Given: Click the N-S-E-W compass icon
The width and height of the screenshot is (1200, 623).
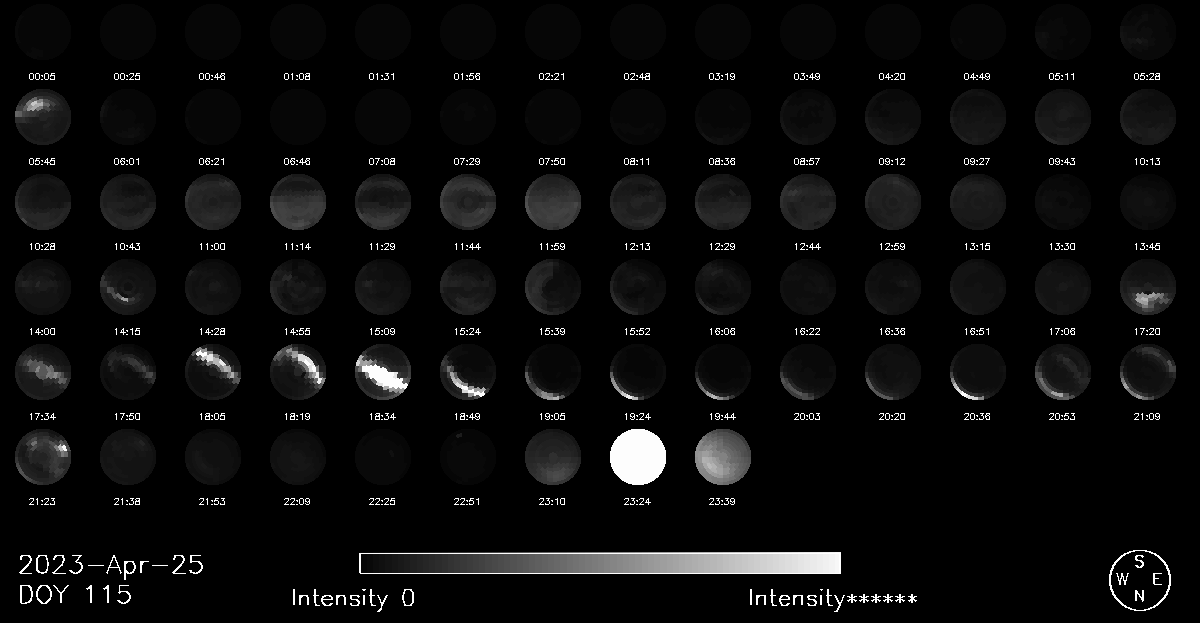Looking at the screenshot, I should (1139, 579).
